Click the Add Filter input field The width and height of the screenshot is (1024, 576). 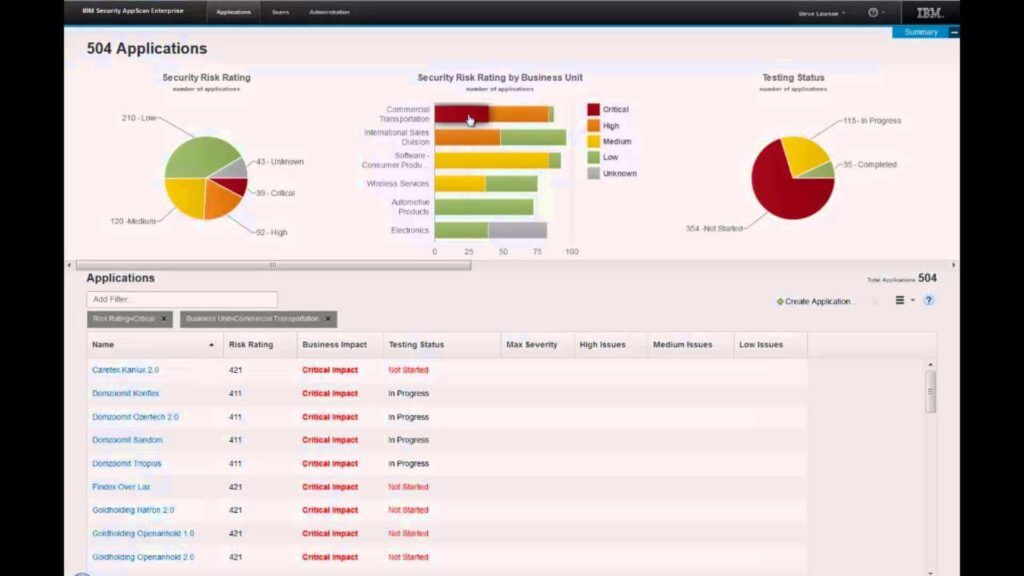[x=182, y=299]
